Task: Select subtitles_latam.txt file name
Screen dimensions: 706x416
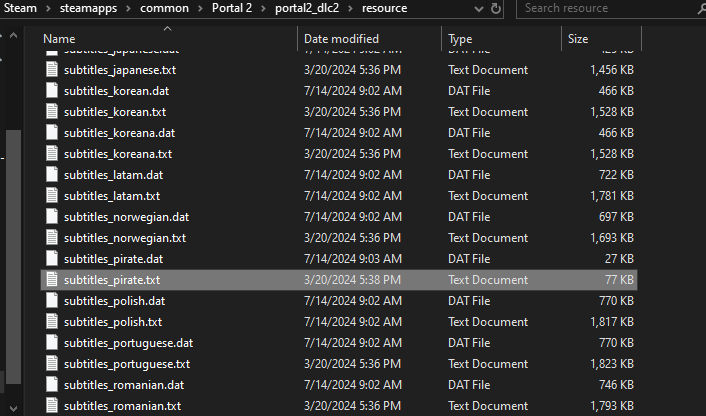Action: point(112,196)
